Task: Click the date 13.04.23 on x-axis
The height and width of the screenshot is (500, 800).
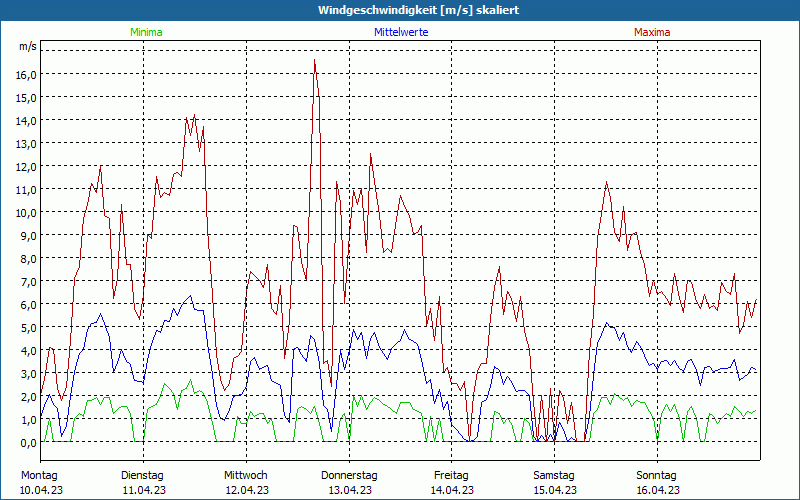Action: point(349,490)
